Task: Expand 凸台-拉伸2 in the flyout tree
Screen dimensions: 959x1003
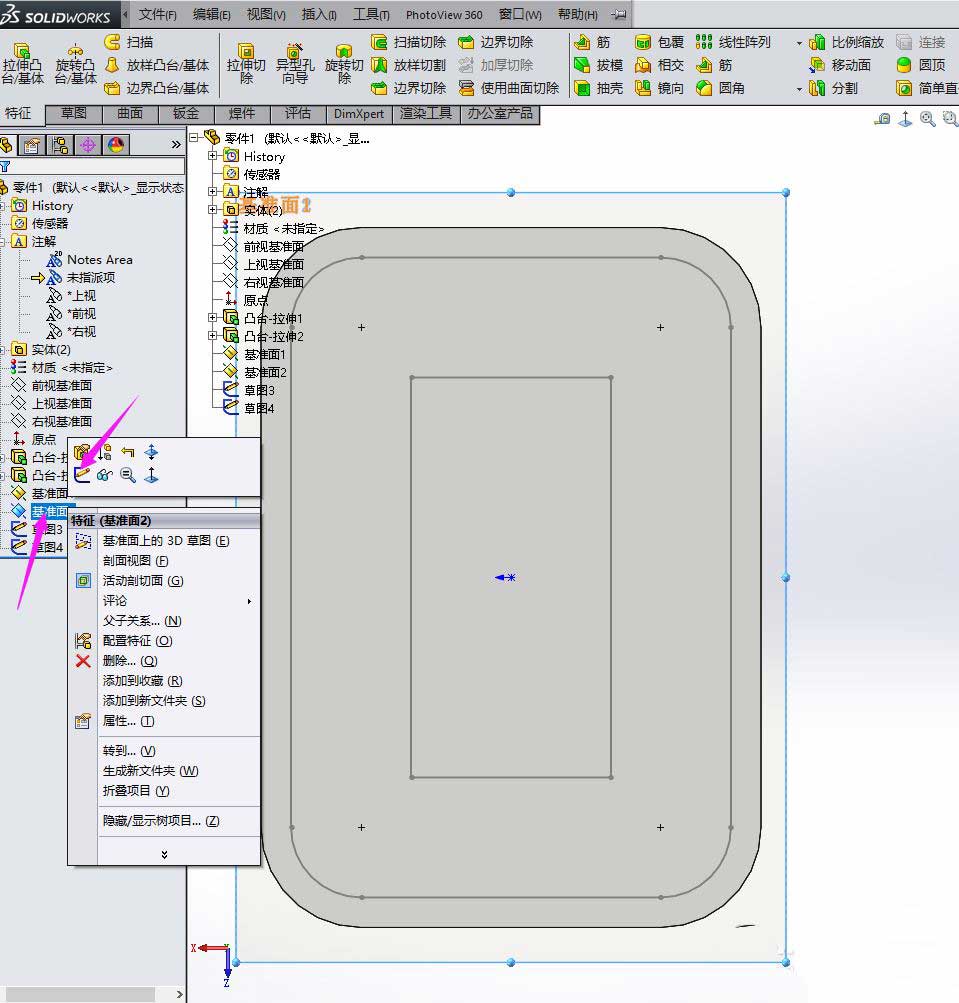Action: [212, 335]
